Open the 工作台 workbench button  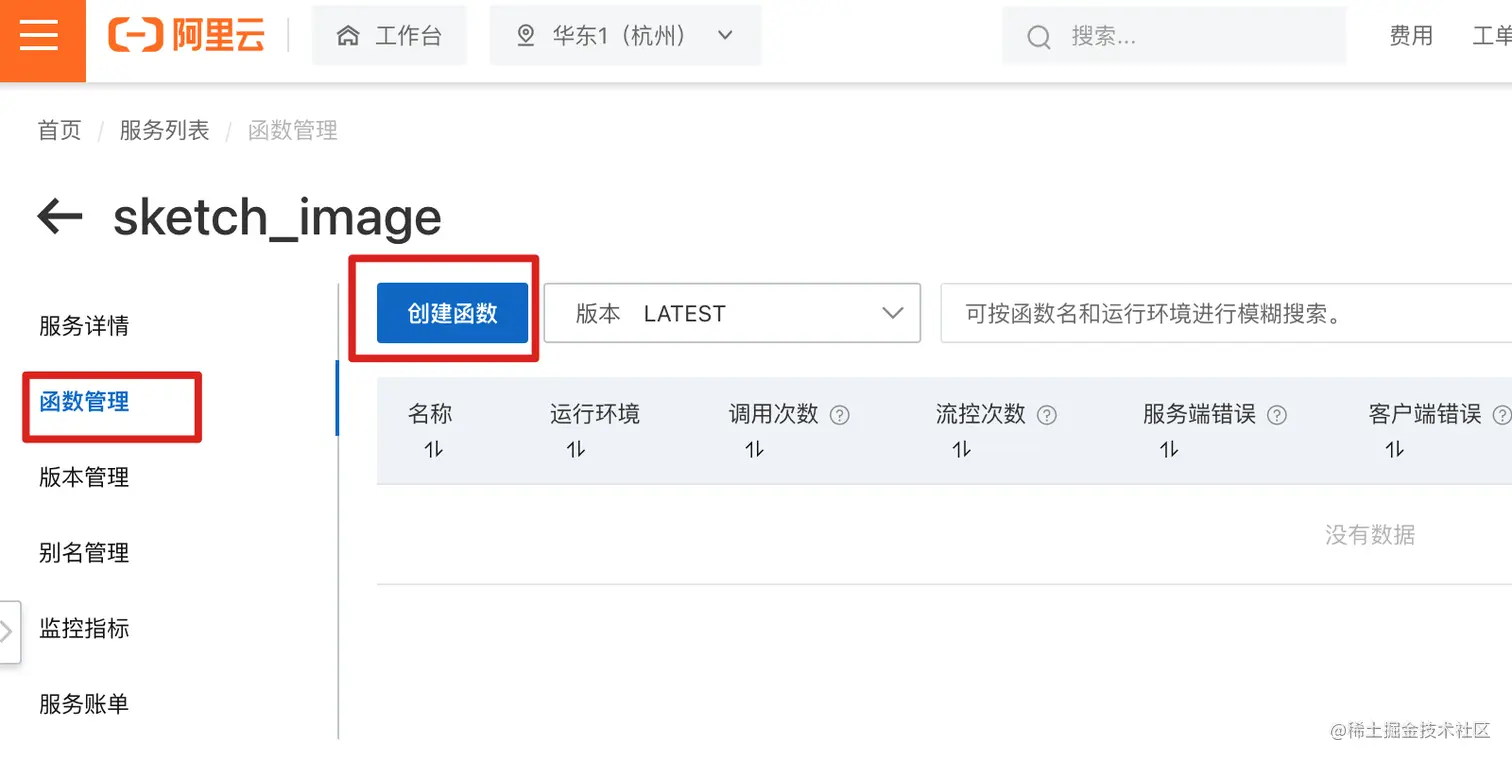pos(389,36)
